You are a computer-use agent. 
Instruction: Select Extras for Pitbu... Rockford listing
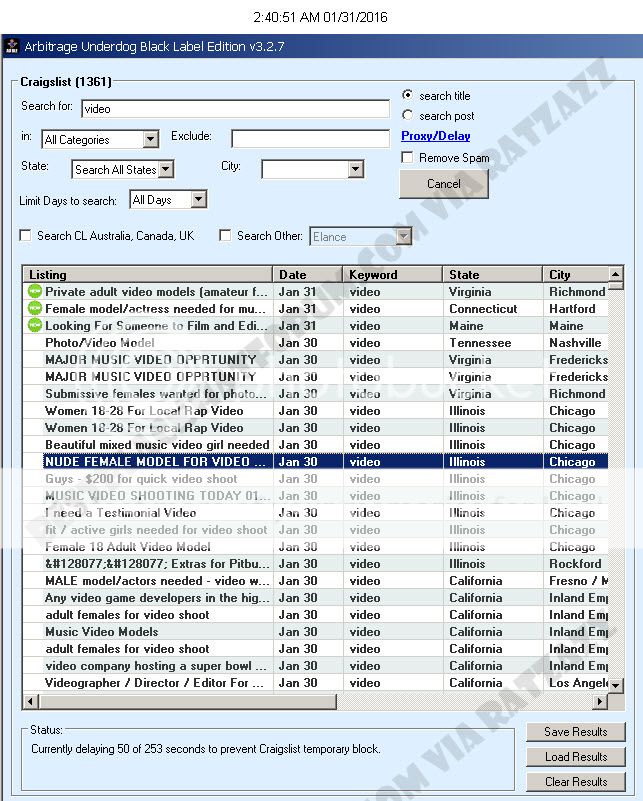point(315,563)
